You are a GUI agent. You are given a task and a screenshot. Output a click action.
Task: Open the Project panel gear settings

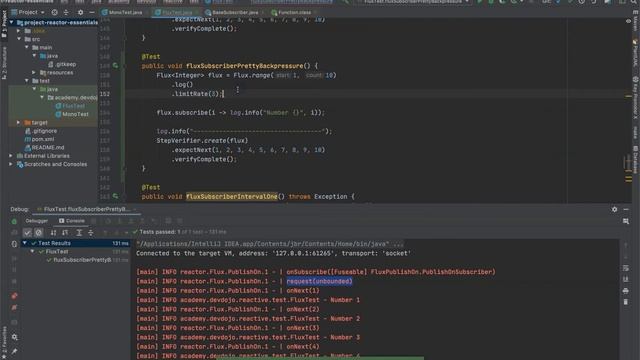tap(80, 12)
